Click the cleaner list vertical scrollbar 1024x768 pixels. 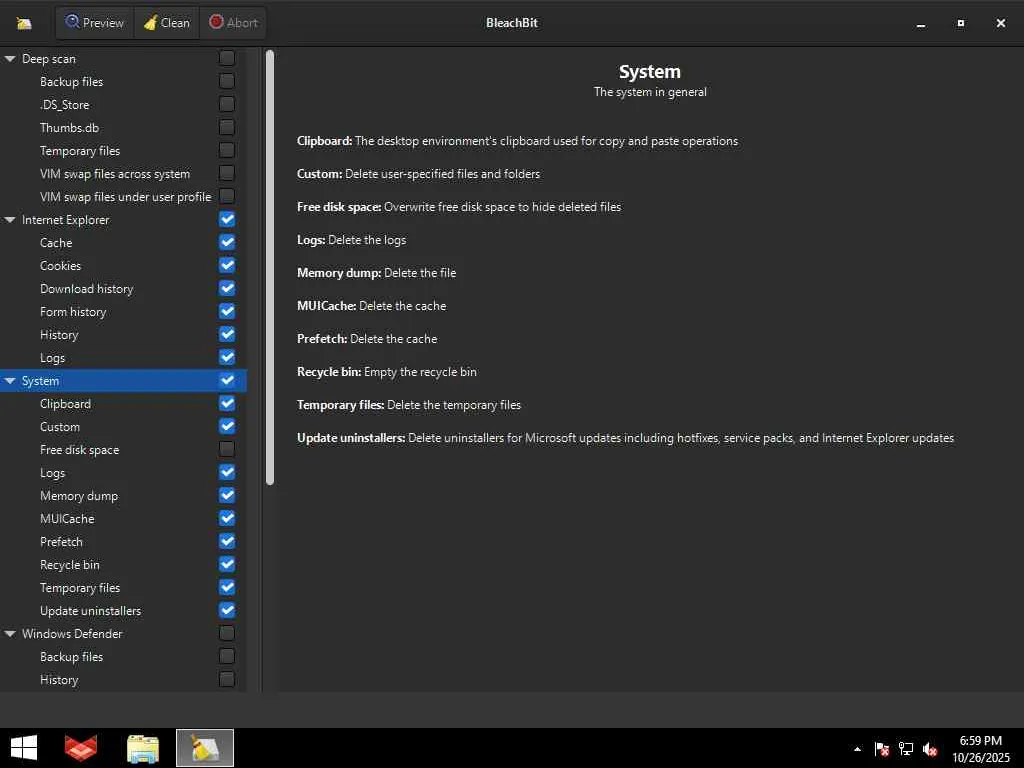[270, 268]
